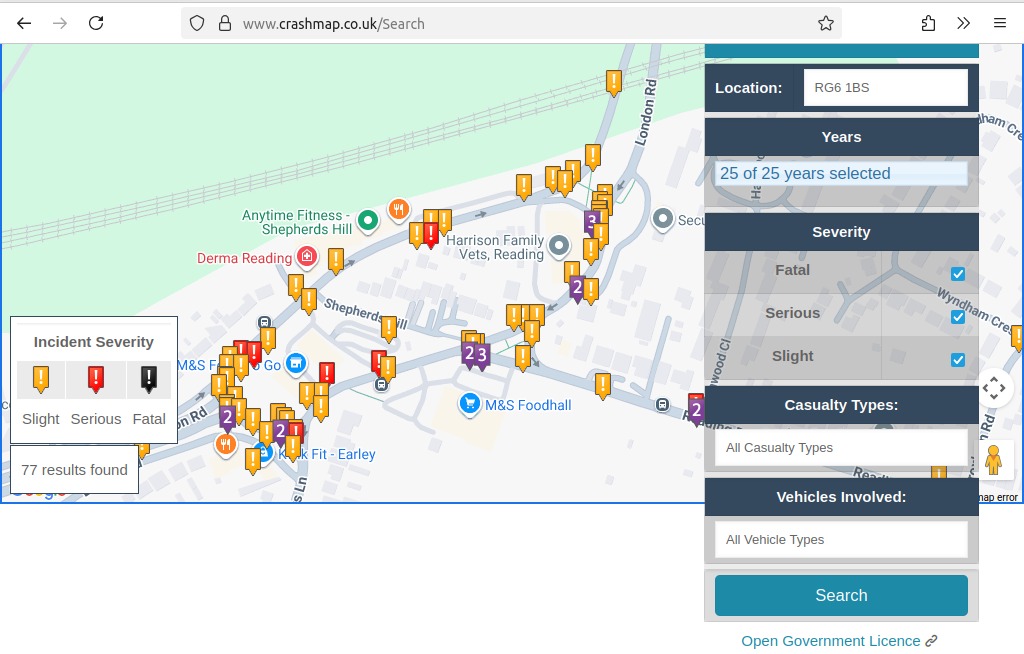1024x654 pixels.
Task: Open the 25 of 25 years selector
Action: coord(841,174)
